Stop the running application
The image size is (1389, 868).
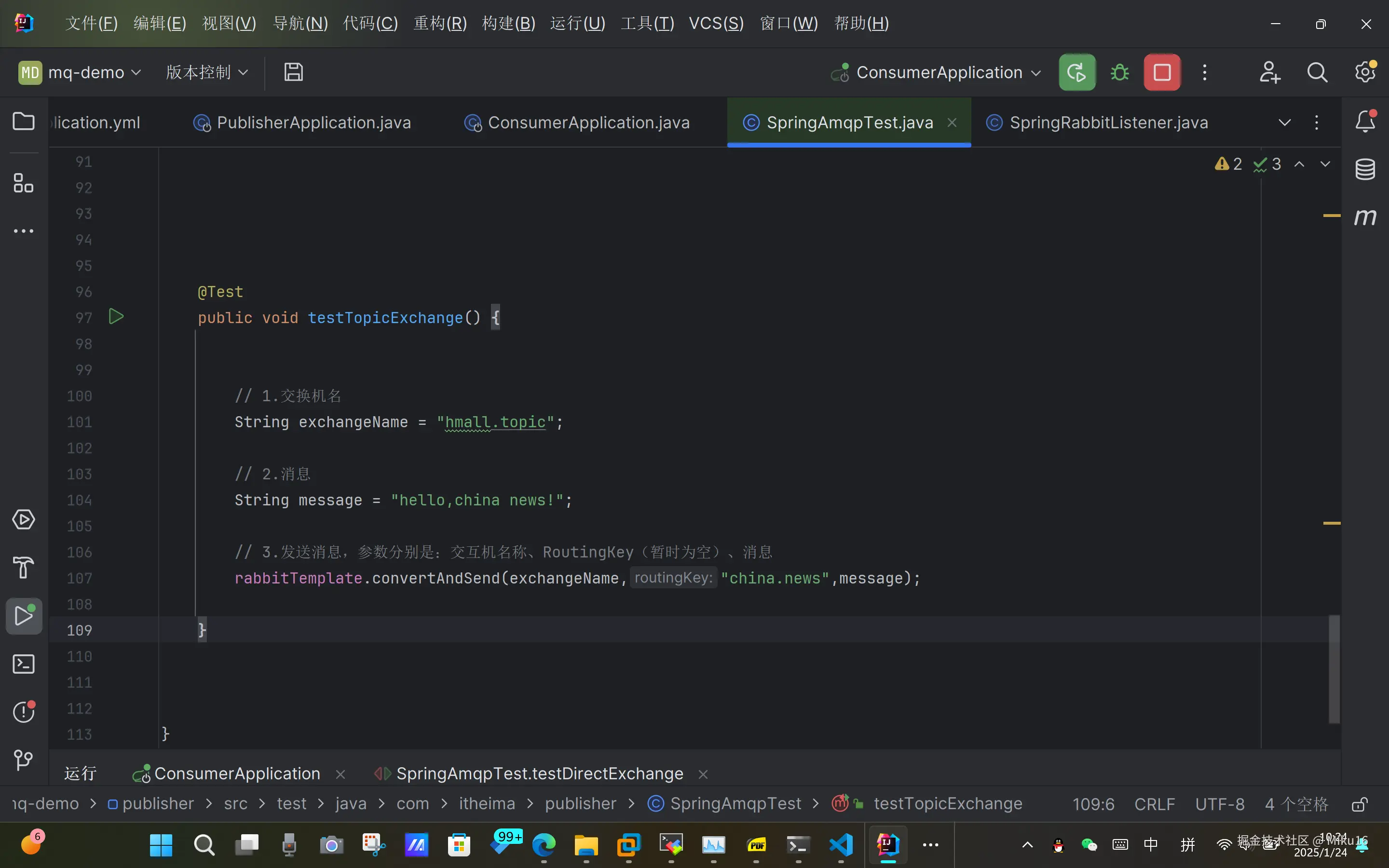coord(1162,72)
